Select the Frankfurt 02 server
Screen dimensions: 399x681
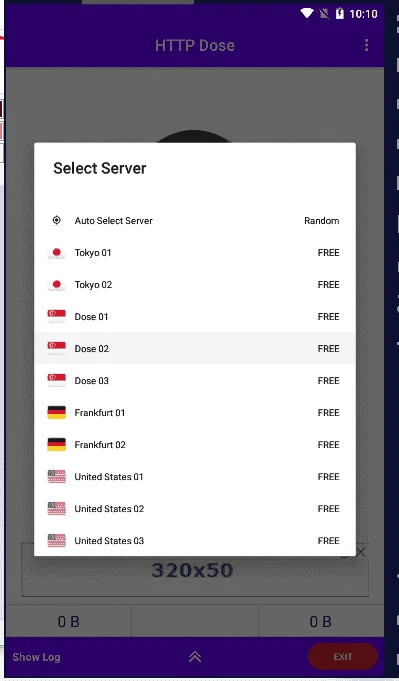pos(195,445)
